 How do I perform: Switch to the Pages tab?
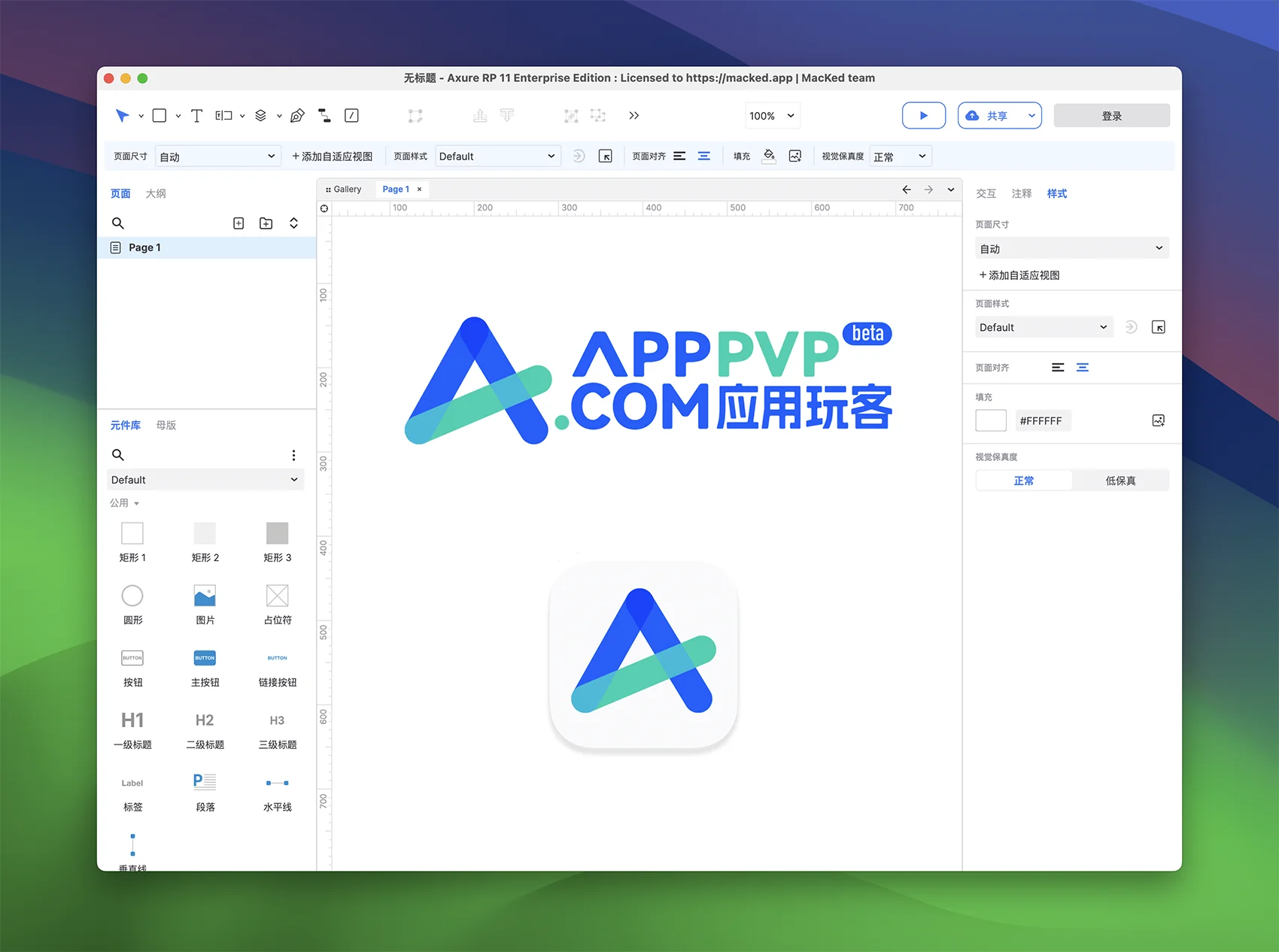click(x=120, y=193)
